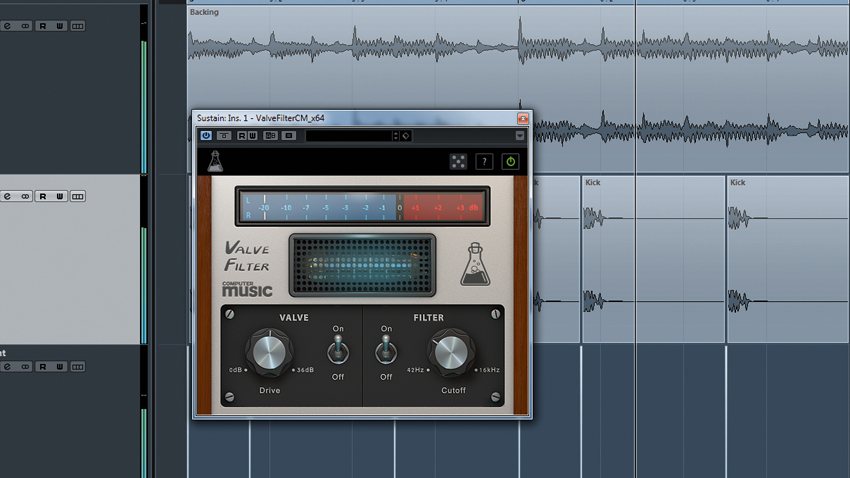Click the Valve Filter title text
This screenshot has height=478, width=850.
[x=247, y=256]
